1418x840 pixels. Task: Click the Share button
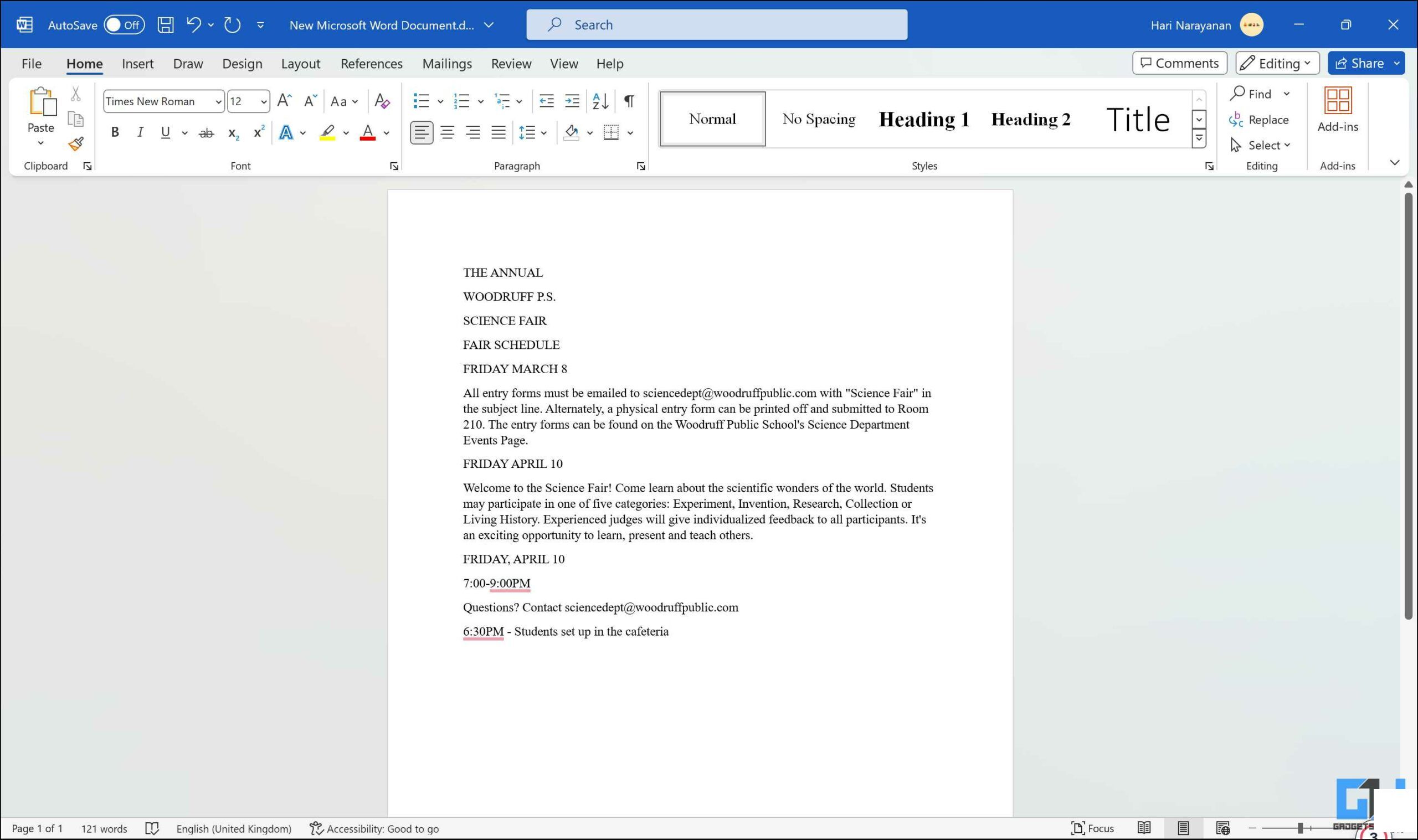1364,63
